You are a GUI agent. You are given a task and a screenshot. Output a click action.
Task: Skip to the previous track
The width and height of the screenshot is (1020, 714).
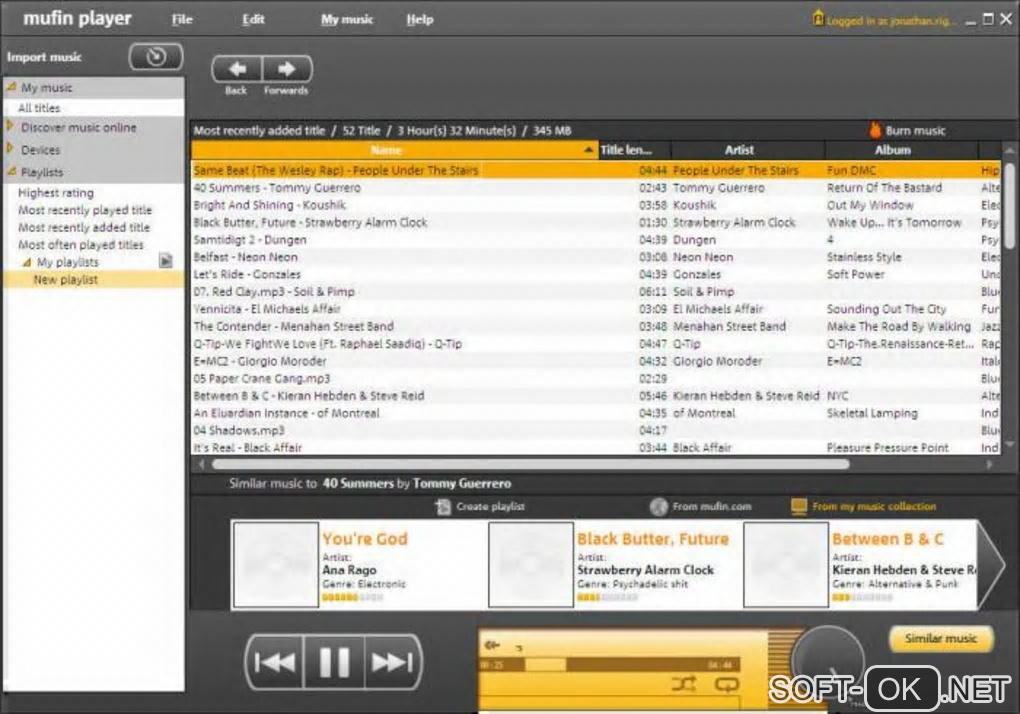click(275, 662)
